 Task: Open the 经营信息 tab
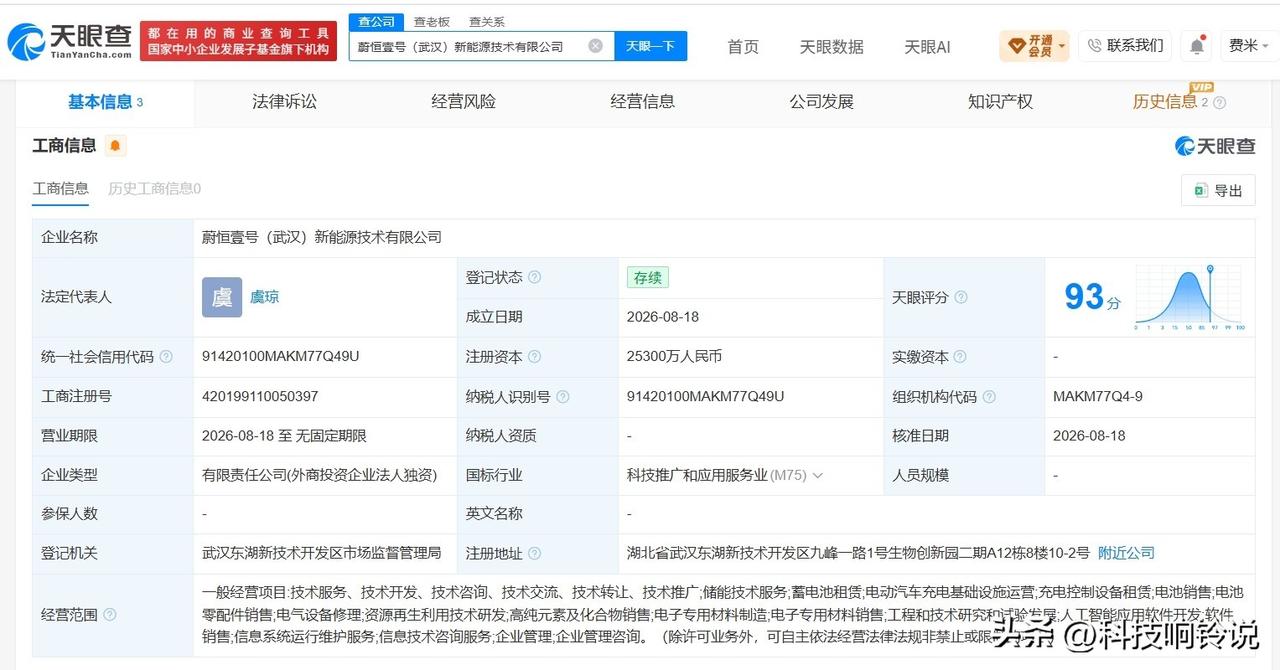click(642, 102)
